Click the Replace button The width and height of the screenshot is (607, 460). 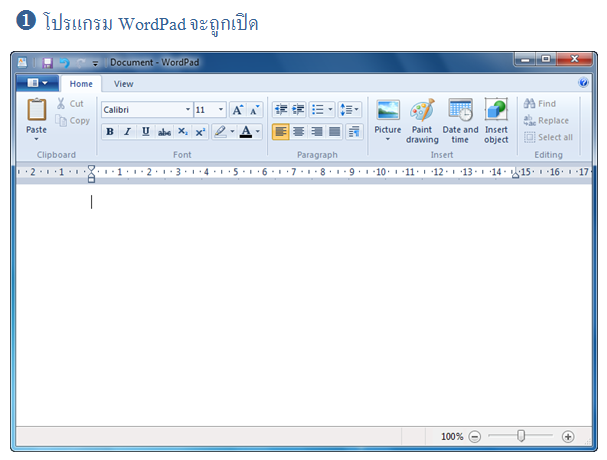click(x=546, y=120)
